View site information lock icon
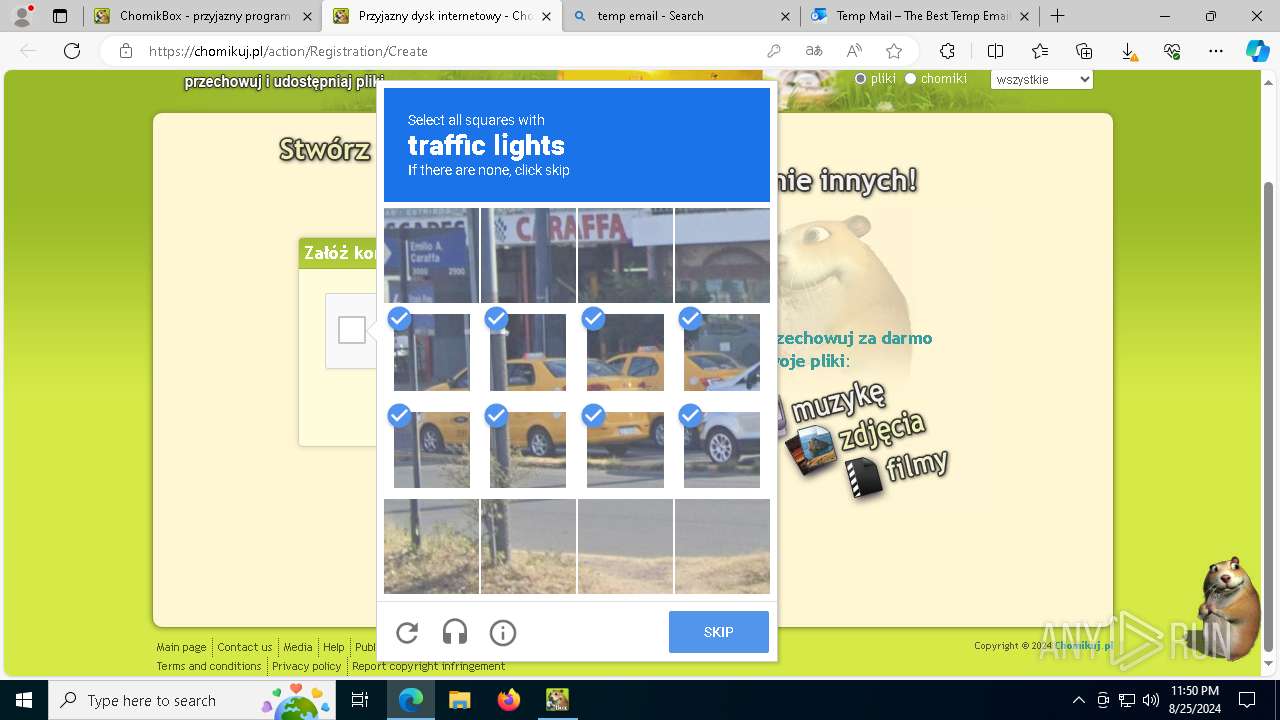The width and height of the screenshot is (1280, 720). (126, 51)
